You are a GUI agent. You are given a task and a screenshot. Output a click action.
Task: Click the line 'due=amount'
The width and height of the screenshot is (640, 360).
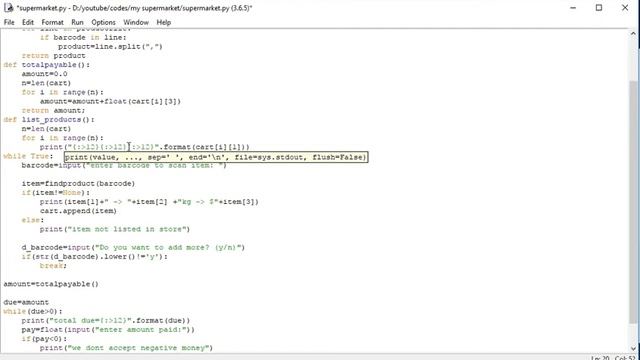pyautogui.click(x=26, y=302)
